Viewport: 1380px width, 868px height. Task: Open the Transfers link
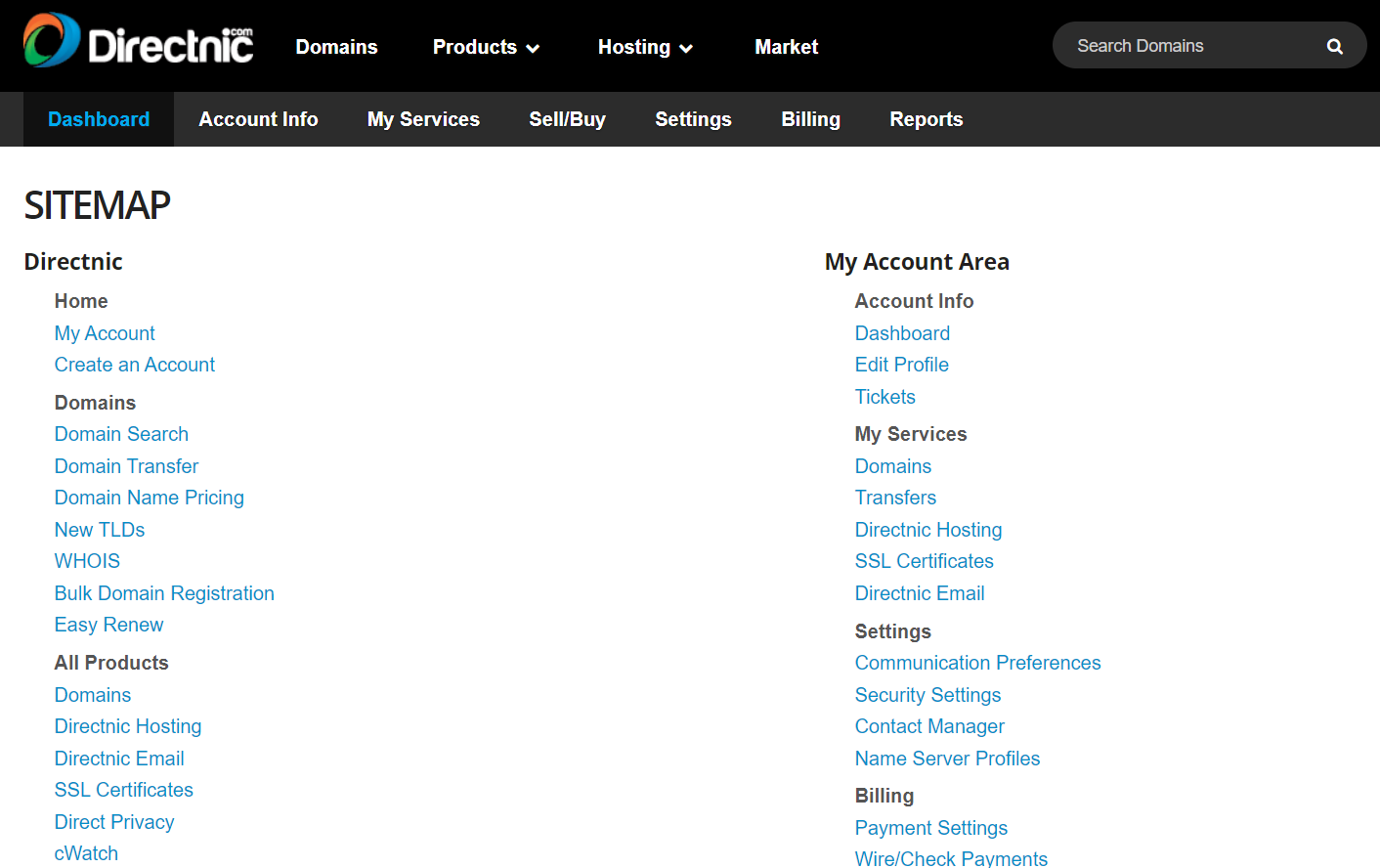pos(895,498)
